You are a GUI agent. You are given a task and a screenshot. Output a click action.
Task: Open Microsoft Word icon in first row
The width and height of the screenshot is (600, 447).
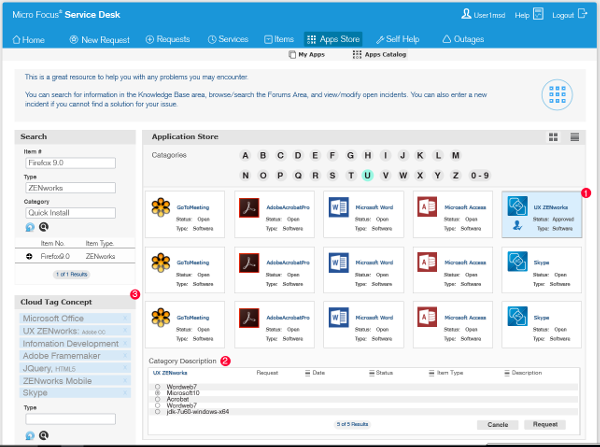tap(339, 207)
